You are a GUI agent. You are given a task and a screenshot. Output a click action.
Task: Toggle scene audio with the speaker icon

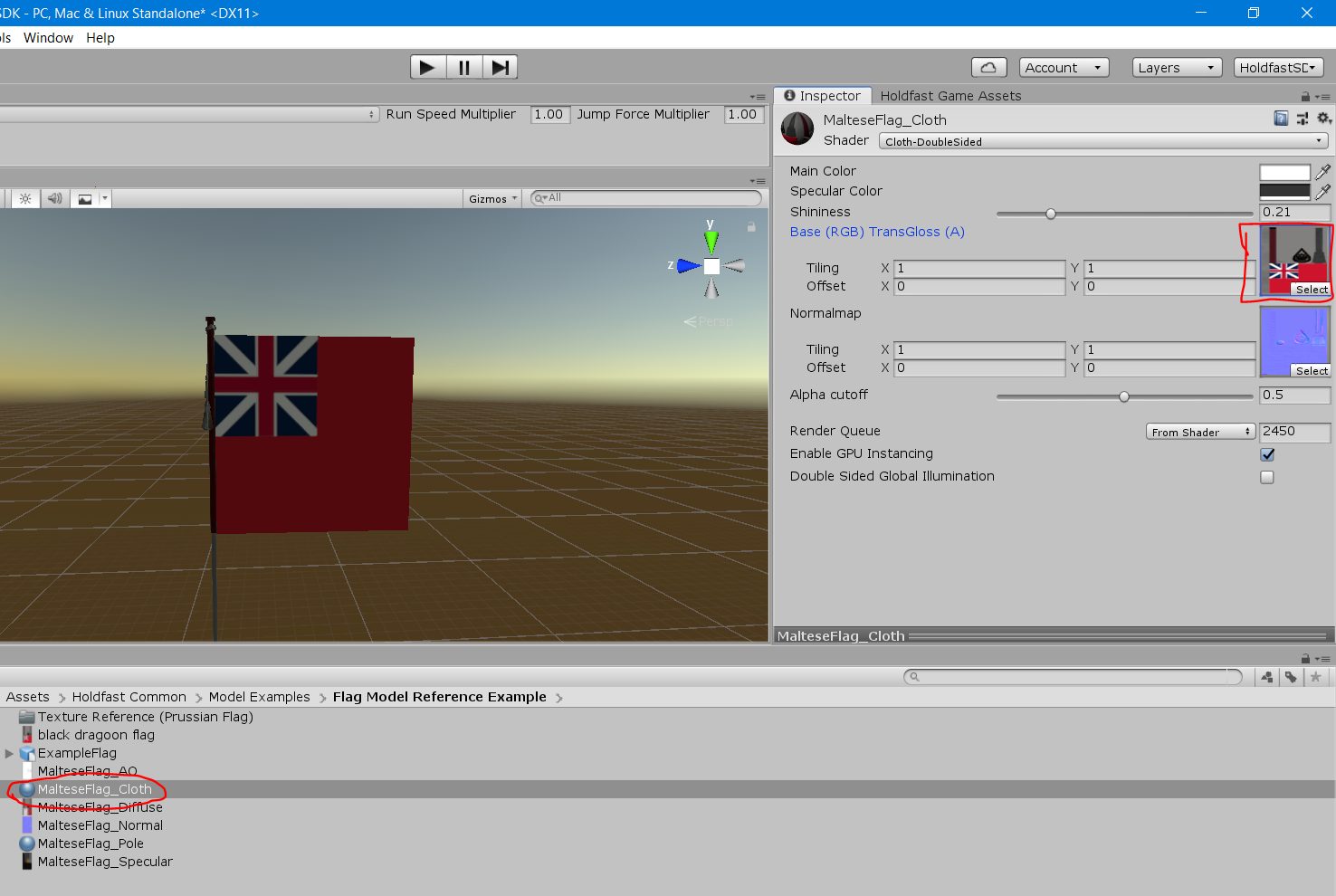click(x=55, y=199)
